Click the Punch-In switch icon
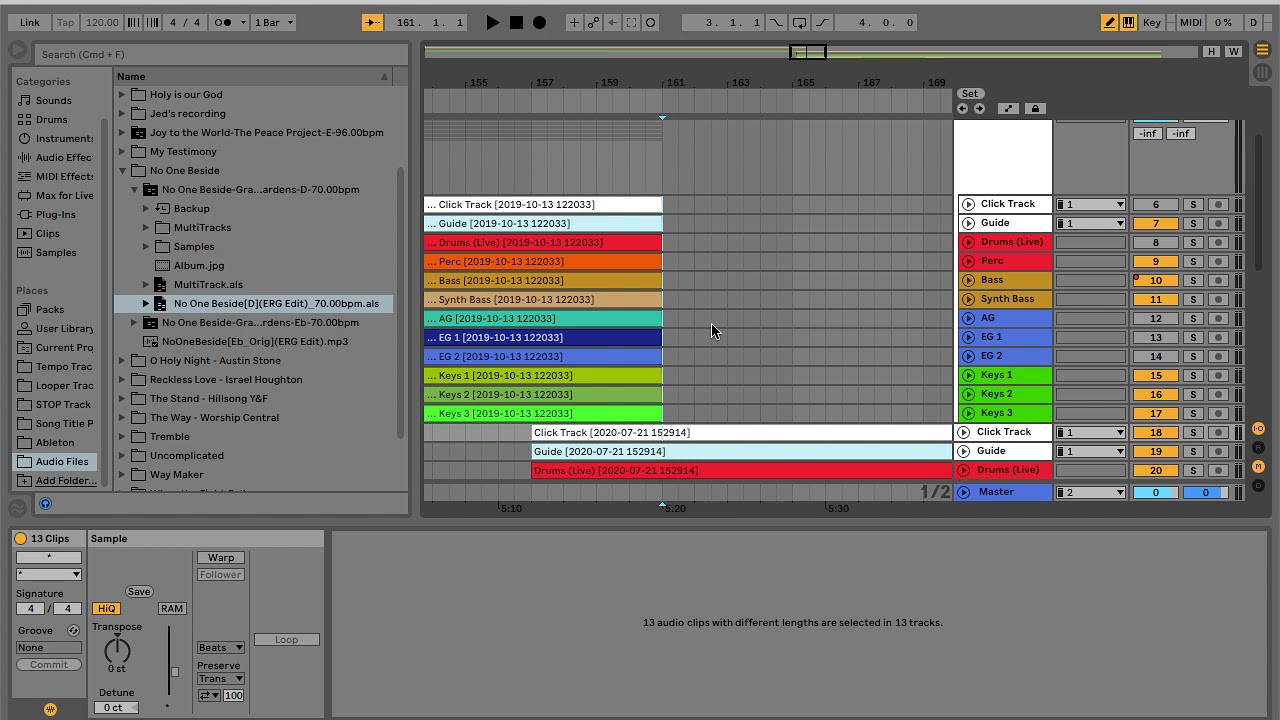Screen dimensions: 1280x720 (777, 22)
